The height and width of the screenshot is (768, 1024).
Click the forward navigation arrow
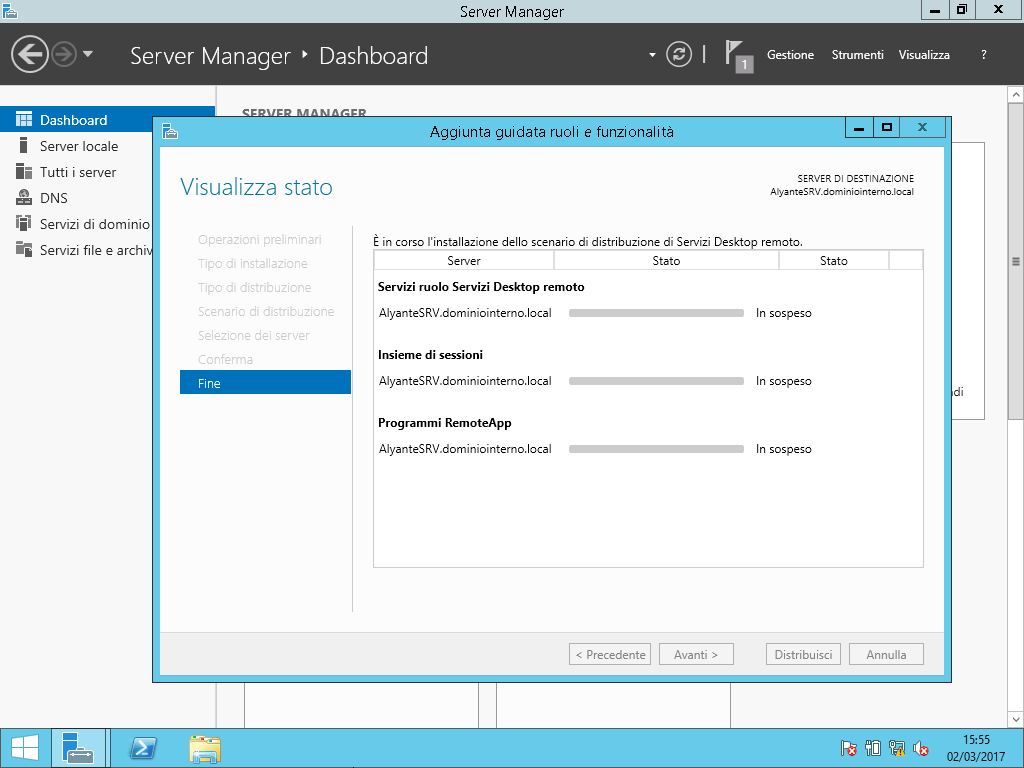pyautogui.click(x=64, y=54)
